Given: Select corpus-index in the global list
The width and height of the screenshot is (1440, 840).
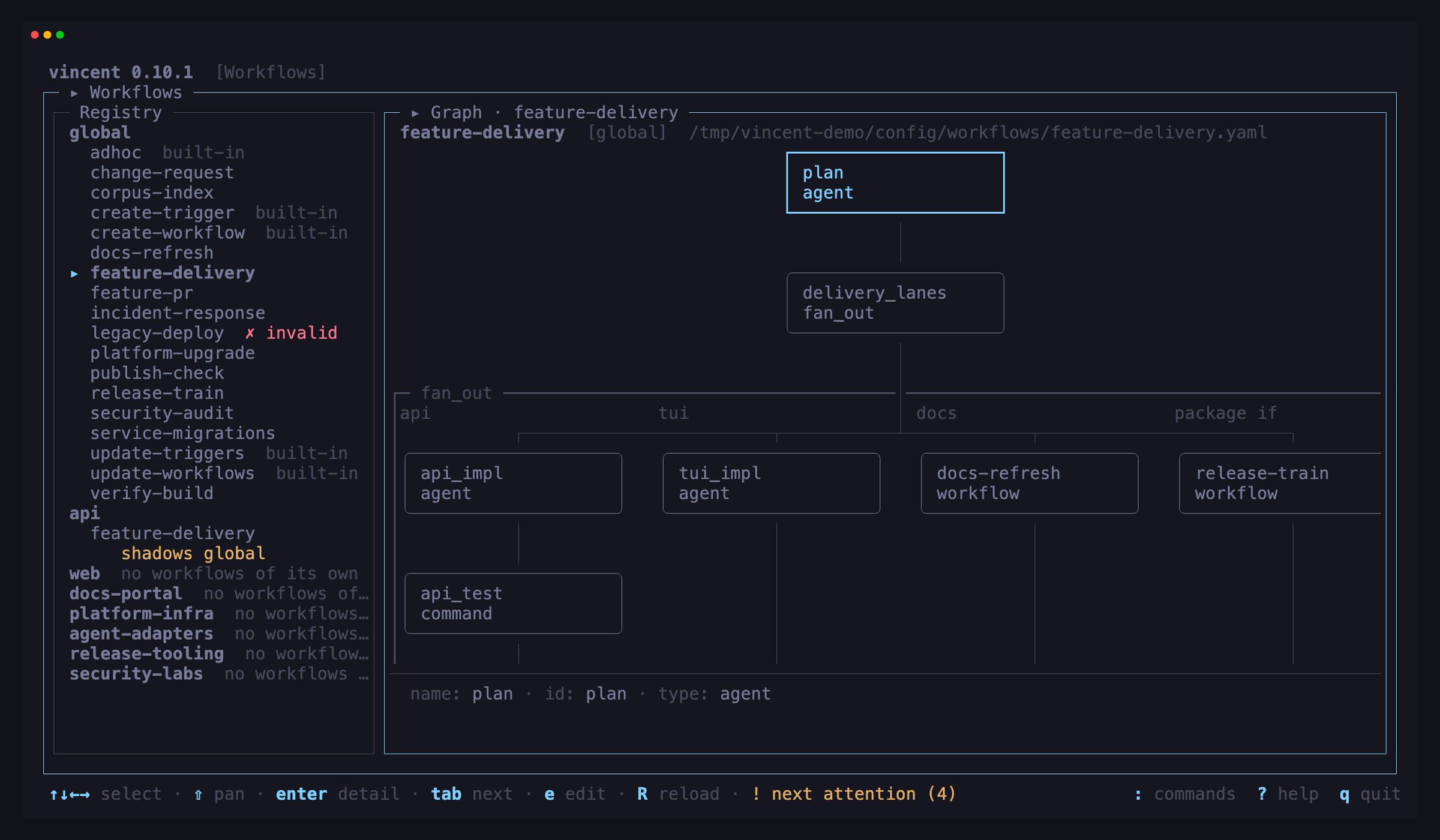Looking at the screenshot, I should [152, 193].
